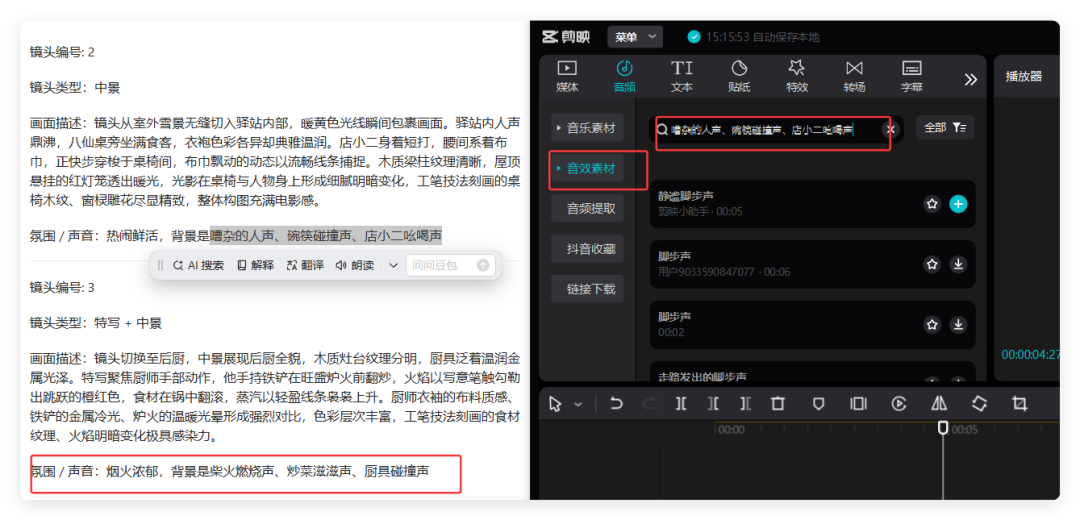
Task: Favorite the 静谧脚步声 sound effect
Action: click(932, 204)
